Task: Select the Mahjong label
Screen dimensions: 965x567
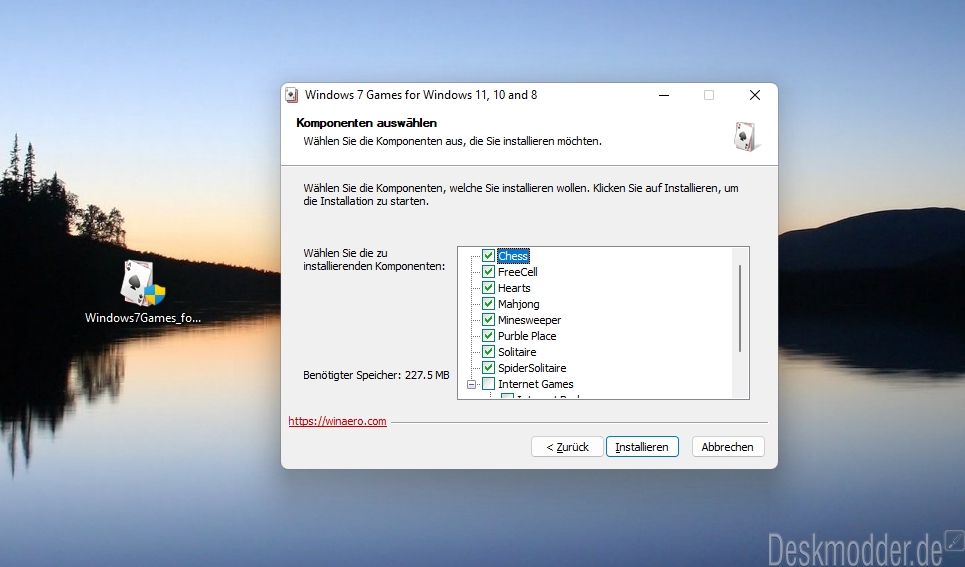Action: (518, 304)
